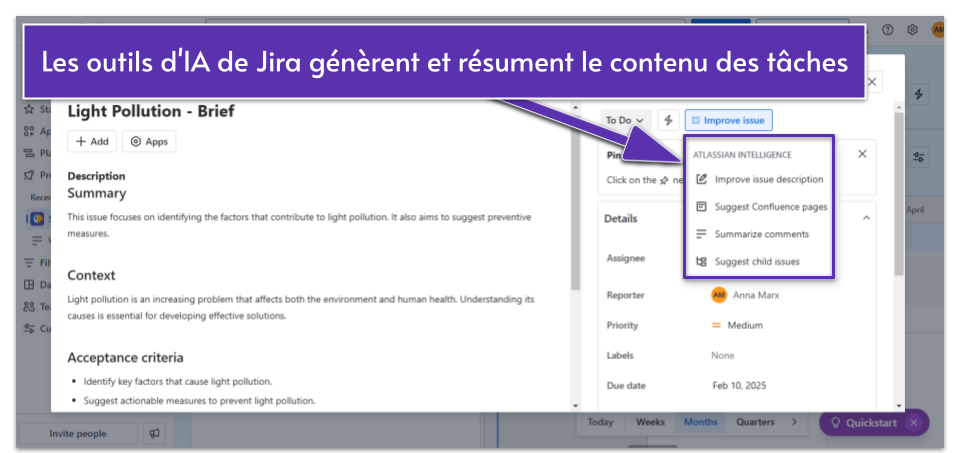Click the Light Pollution - Brief title

[x=151, y=111]
